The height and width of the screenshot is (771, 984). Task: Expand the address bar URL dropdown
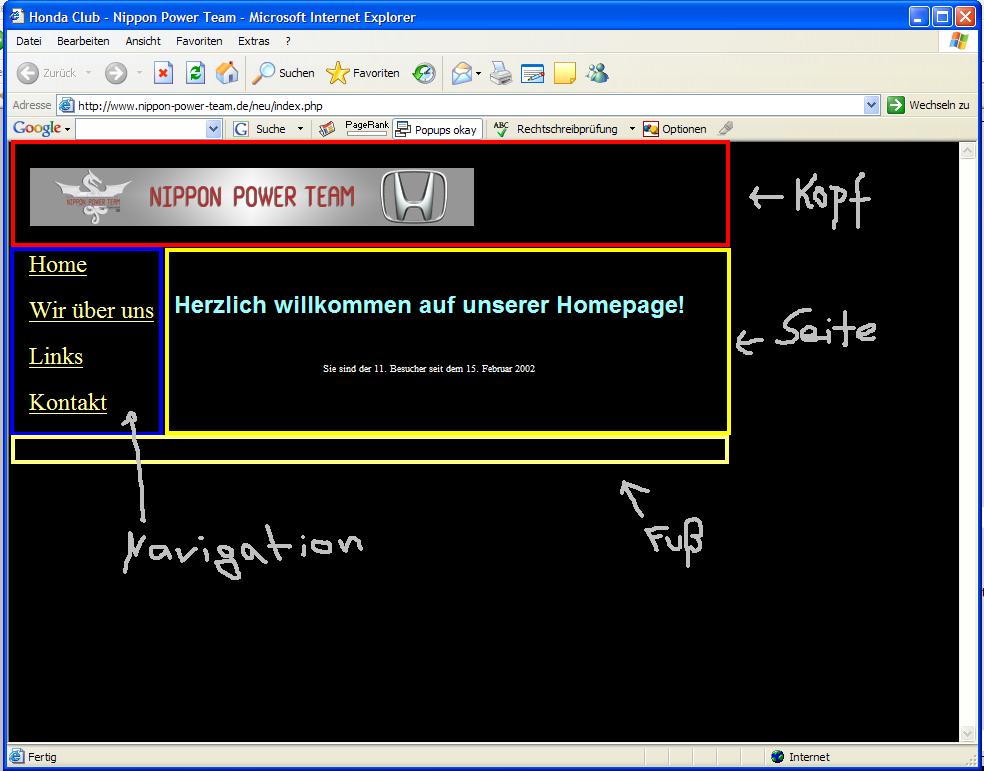pyautogui.click(x=870, y=105)
